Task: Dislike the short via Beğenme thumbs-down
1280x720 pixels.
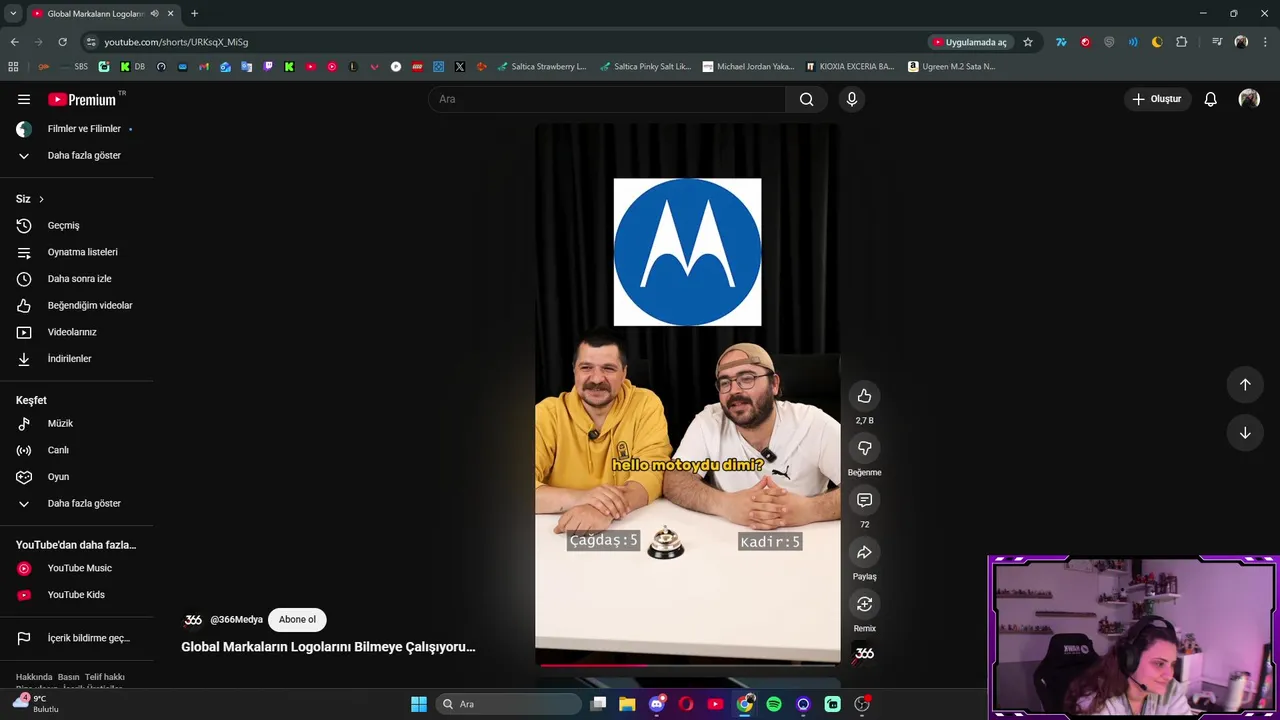Action: tap(865, 448)
